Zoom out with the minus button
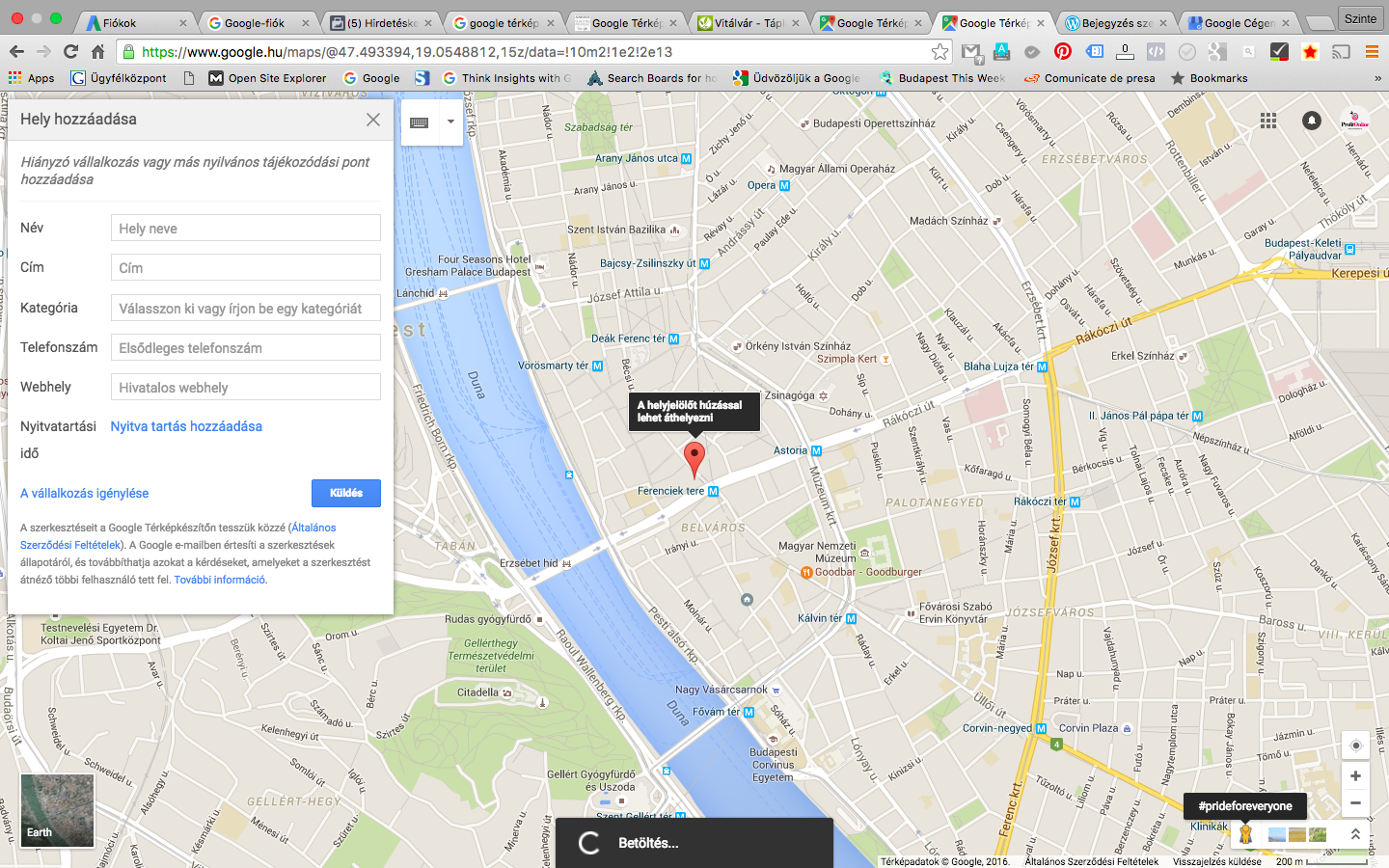This screenshot has height=868, width=1389. (1355, 802)
